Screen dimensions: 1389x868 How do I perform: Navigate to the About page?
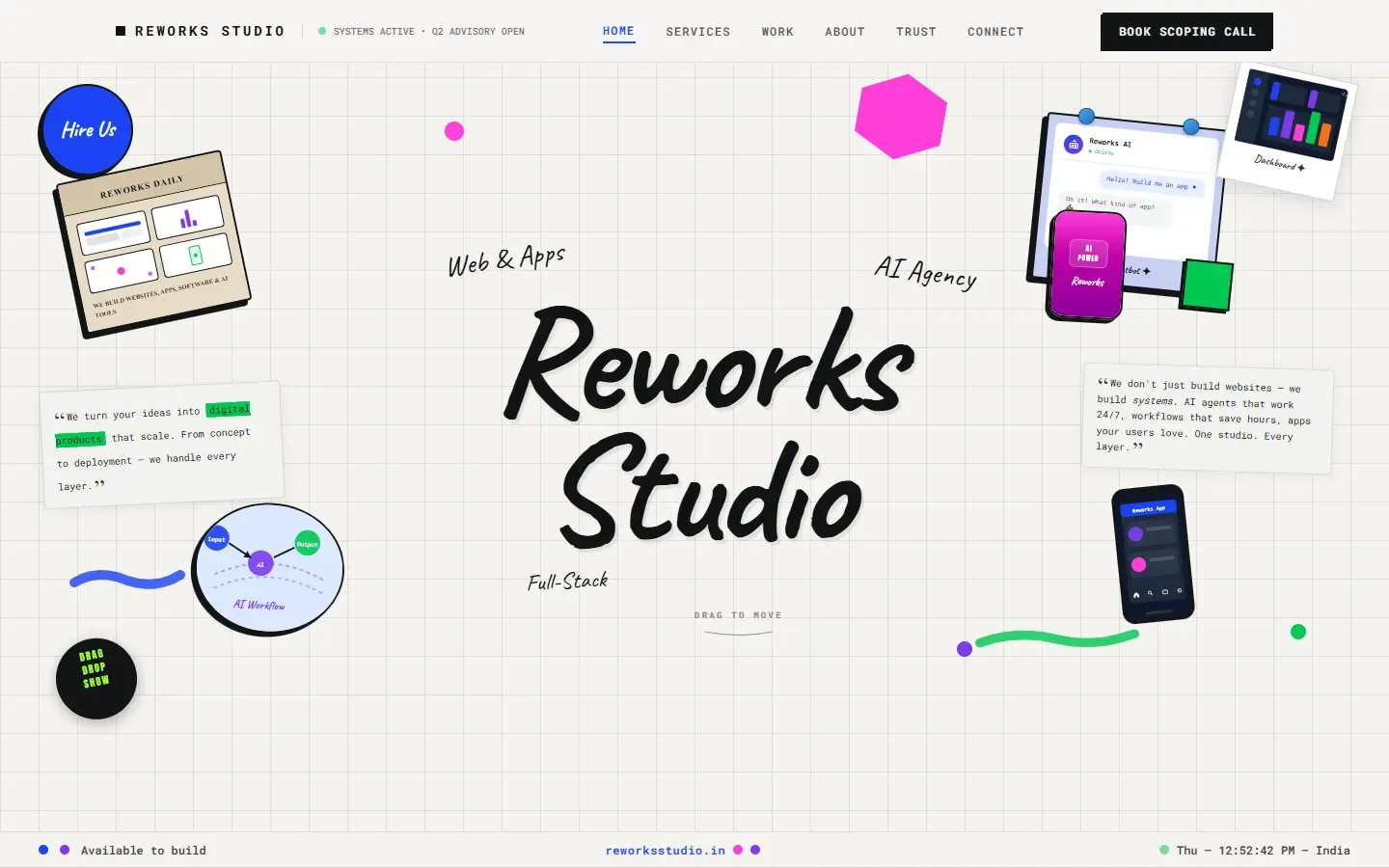(845, 32)
